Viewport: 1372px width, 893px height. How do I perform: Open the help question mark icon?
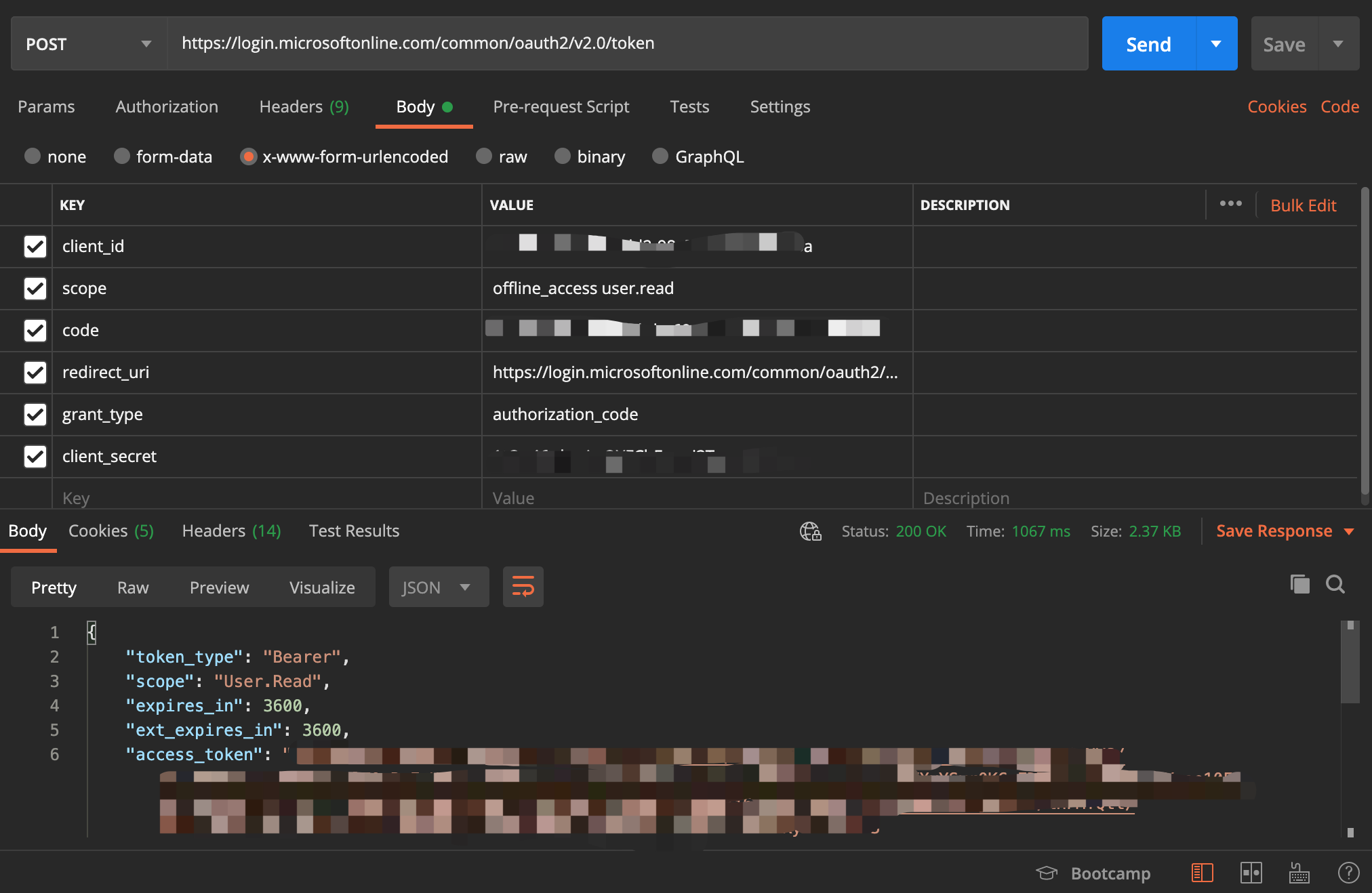point(1348,873)
